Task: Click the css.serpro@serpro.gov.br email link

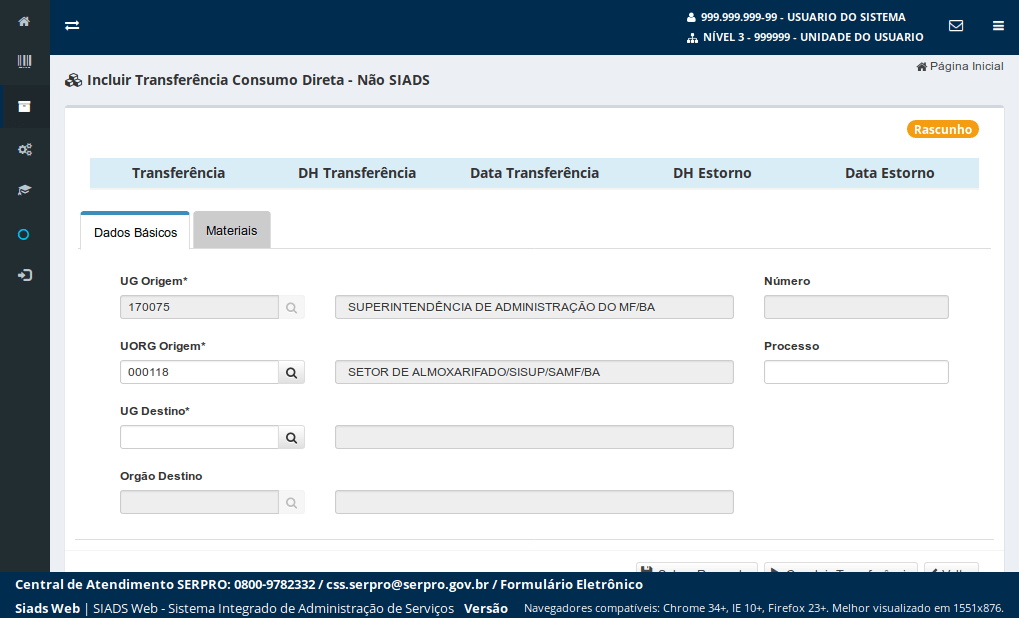Action: 407,584
